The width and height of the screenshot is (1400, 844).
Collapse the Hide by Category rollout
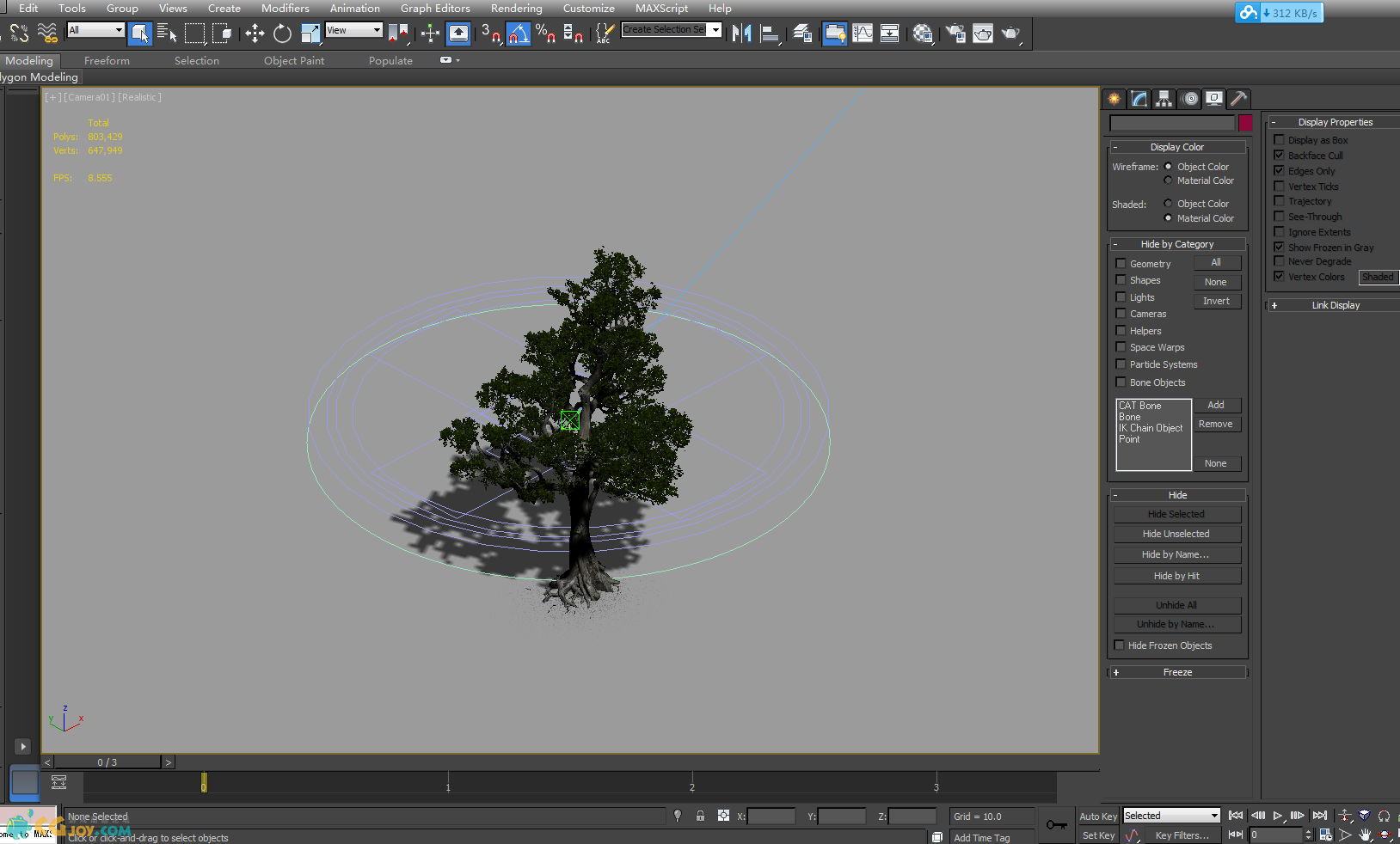tap(1176, 244)
